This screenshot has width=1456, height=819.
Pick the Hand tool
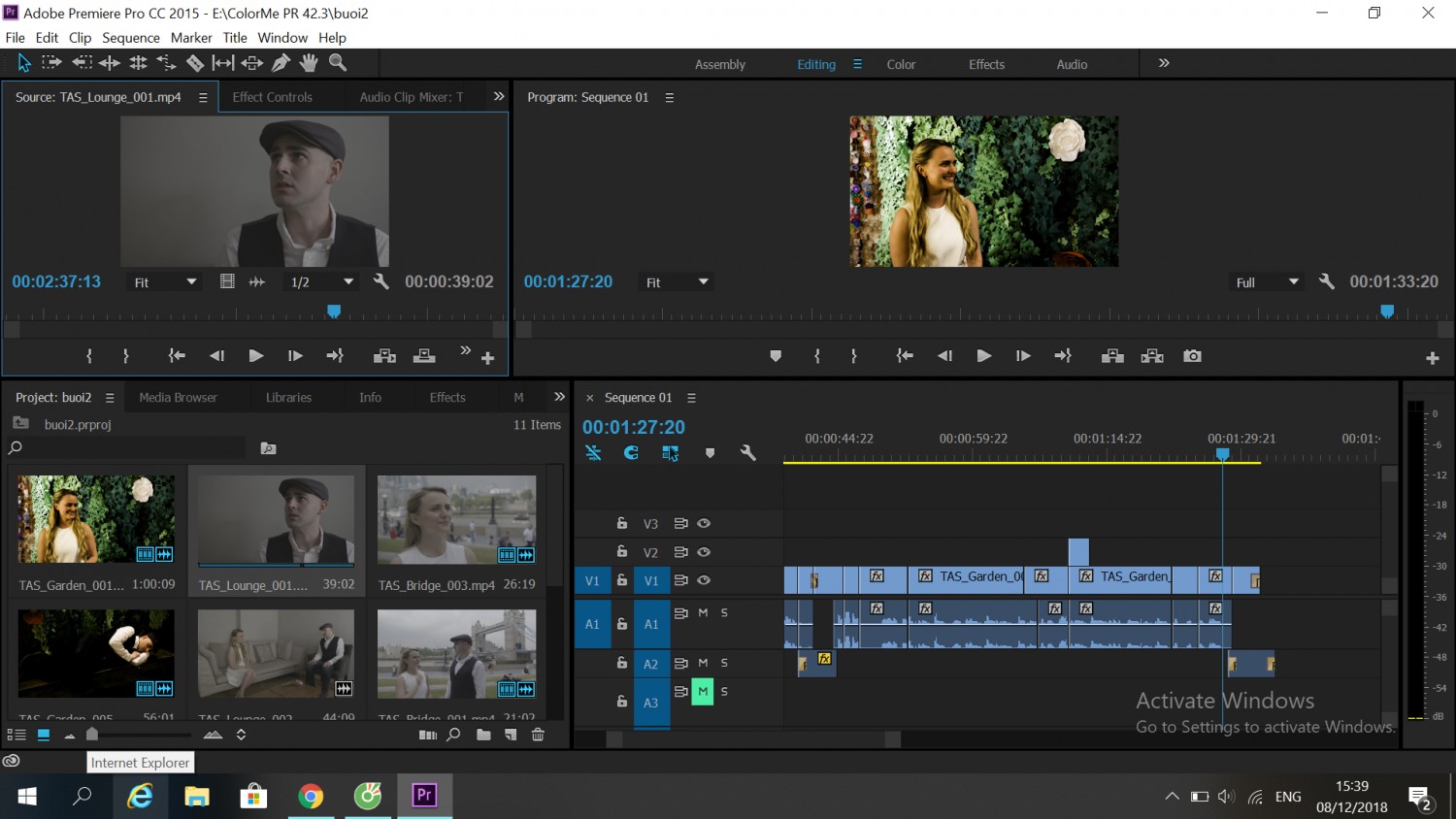tap(309, 63)
